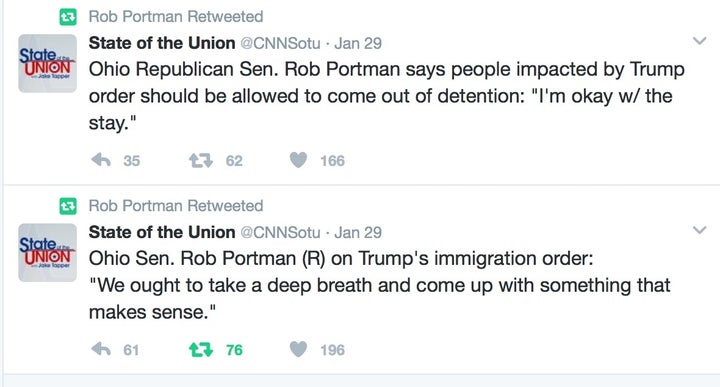This screenshot has width=720, height=387.
Task: Expand options chevron on second tweet
Action: (699, 230)
